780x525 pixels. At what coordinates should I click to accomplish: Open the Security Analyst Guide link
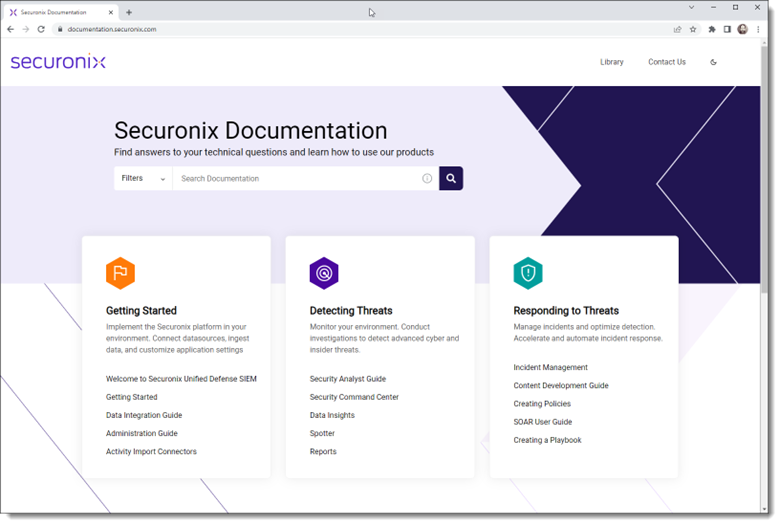coord(347,379)
